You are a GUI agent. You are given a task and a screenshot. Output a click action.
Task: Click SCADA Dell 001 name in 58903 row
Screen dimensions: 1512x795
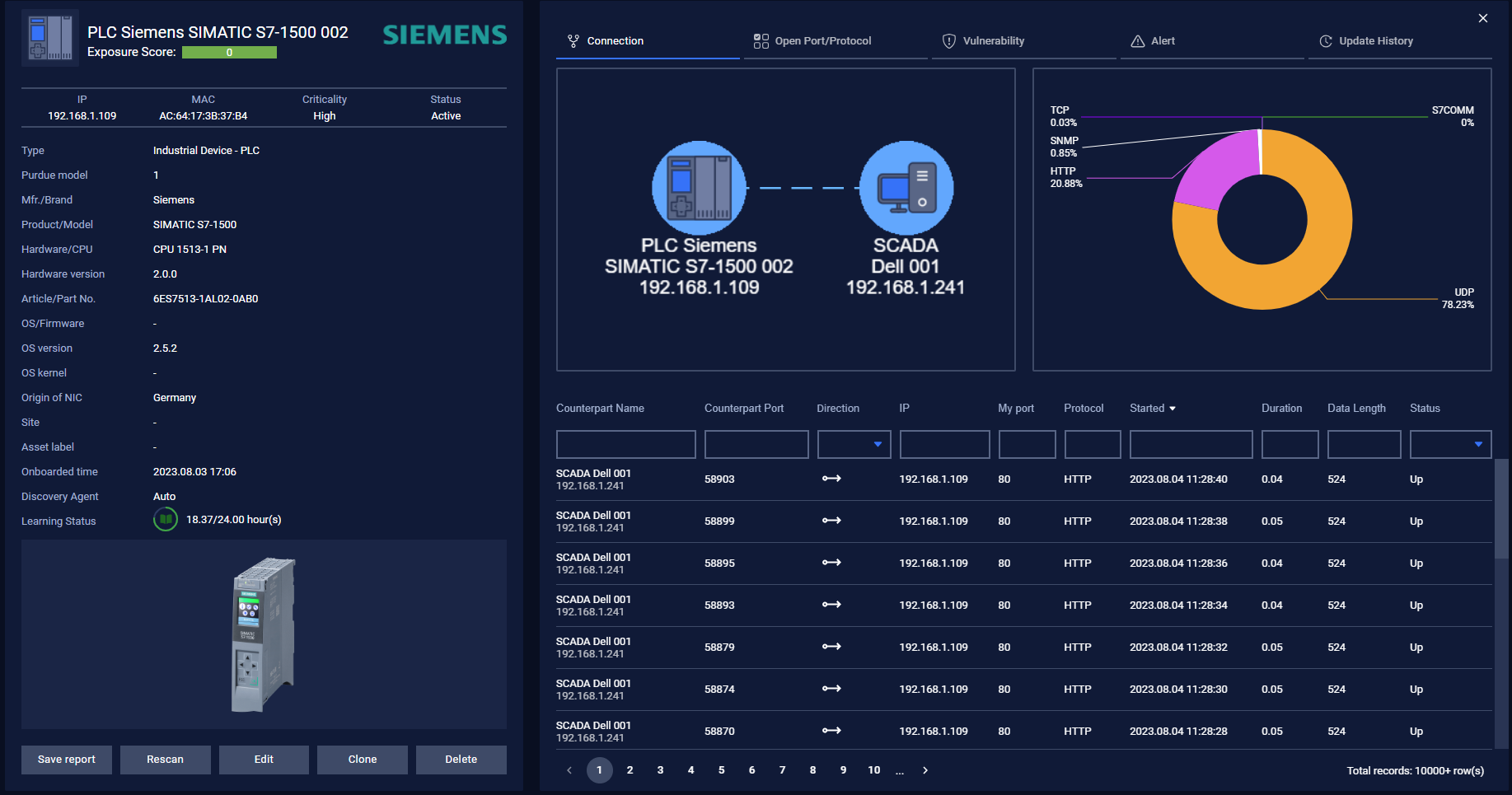[593, 474]
